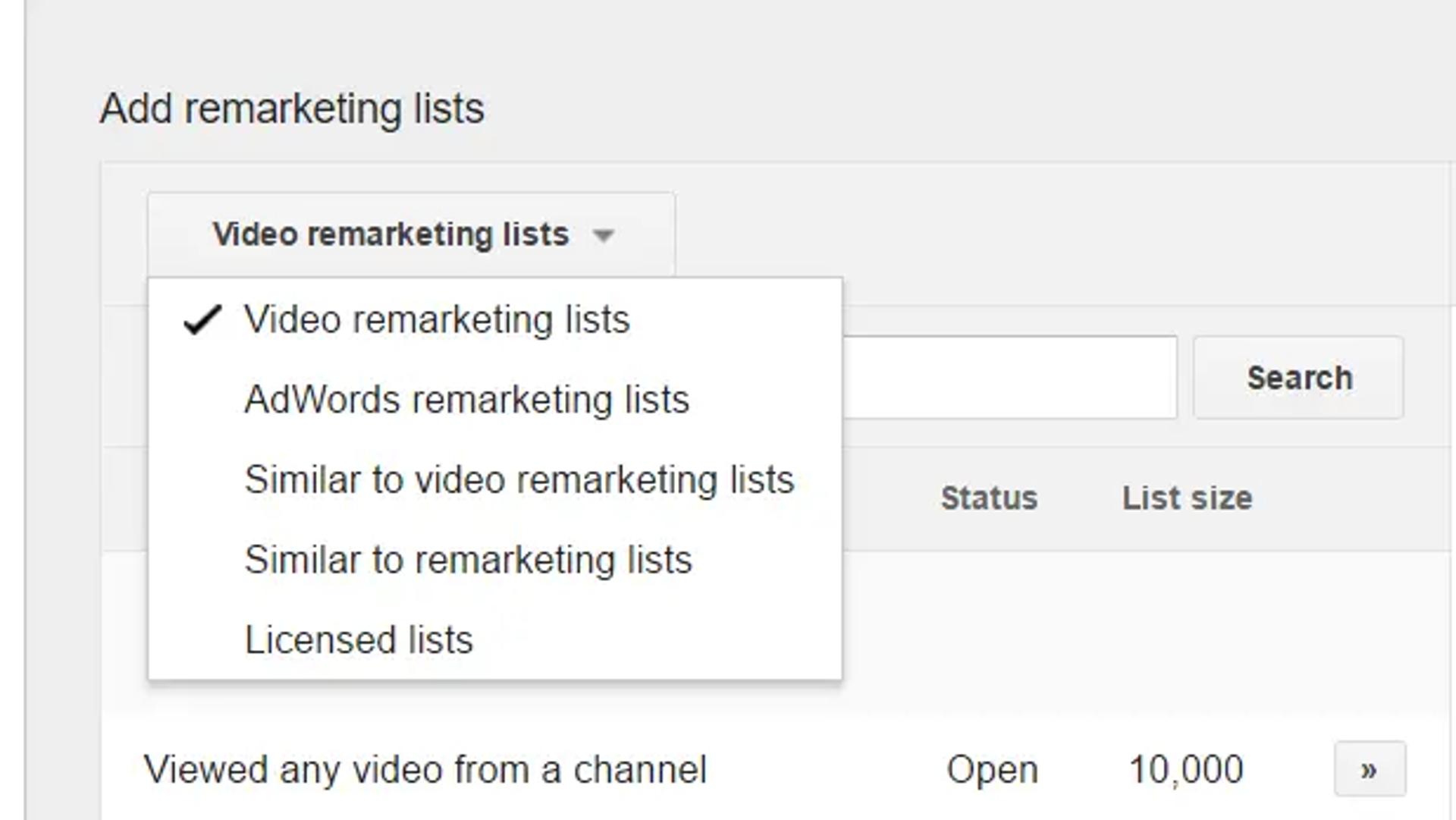Click the 10,000 list size value
This screenshot has width=1456, height=820.
1186,770
